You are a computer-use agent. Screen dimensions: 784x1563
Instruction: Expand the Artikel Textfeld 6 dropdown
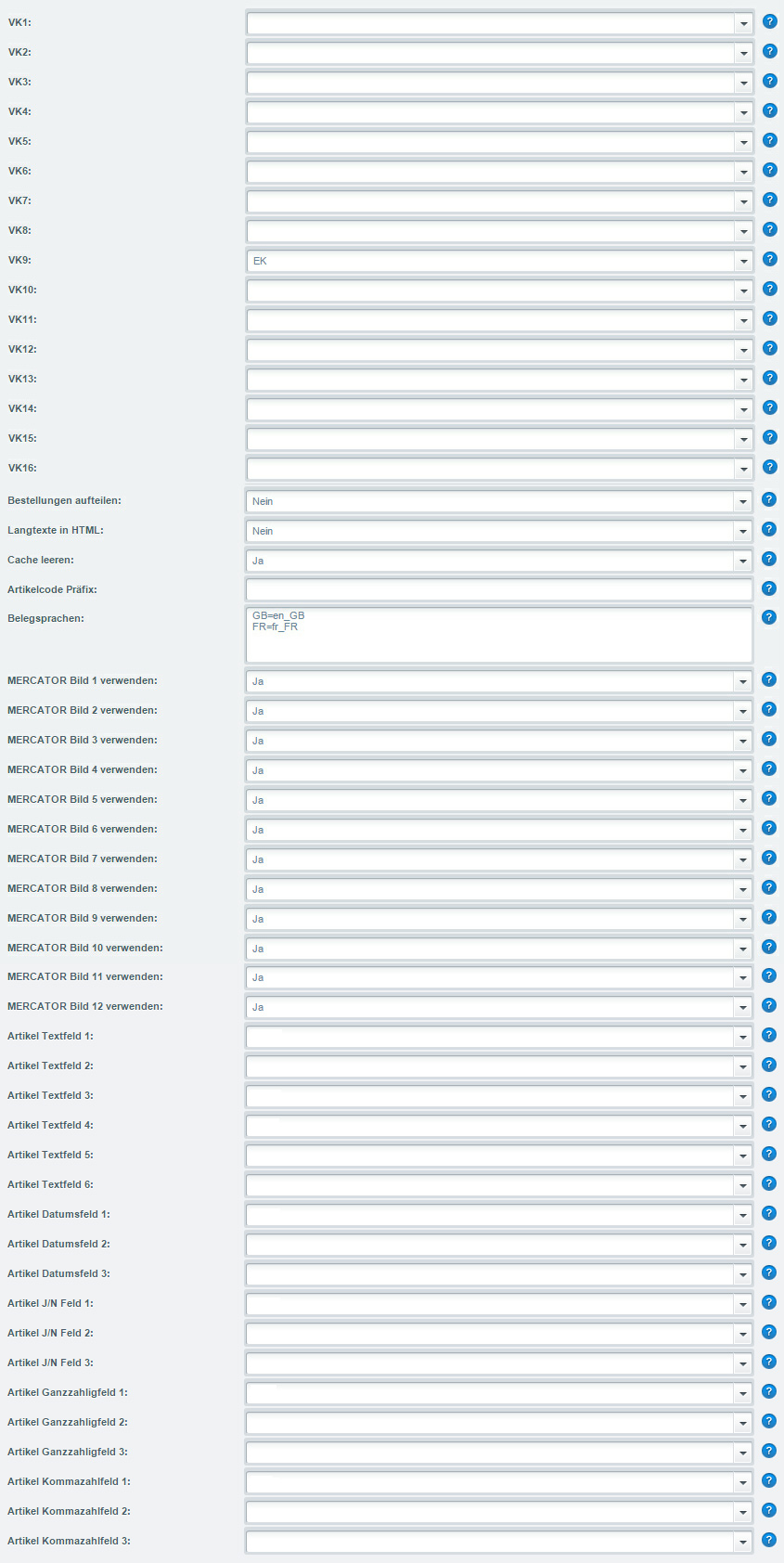click(500, 1185)
